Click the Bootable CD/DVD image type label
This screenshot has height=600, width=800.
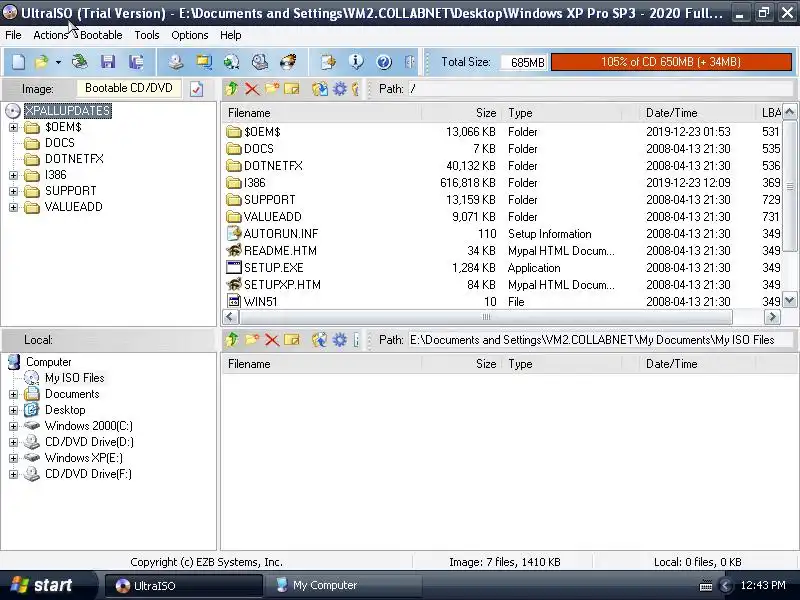pyautogui.click(x=129, y=88)
